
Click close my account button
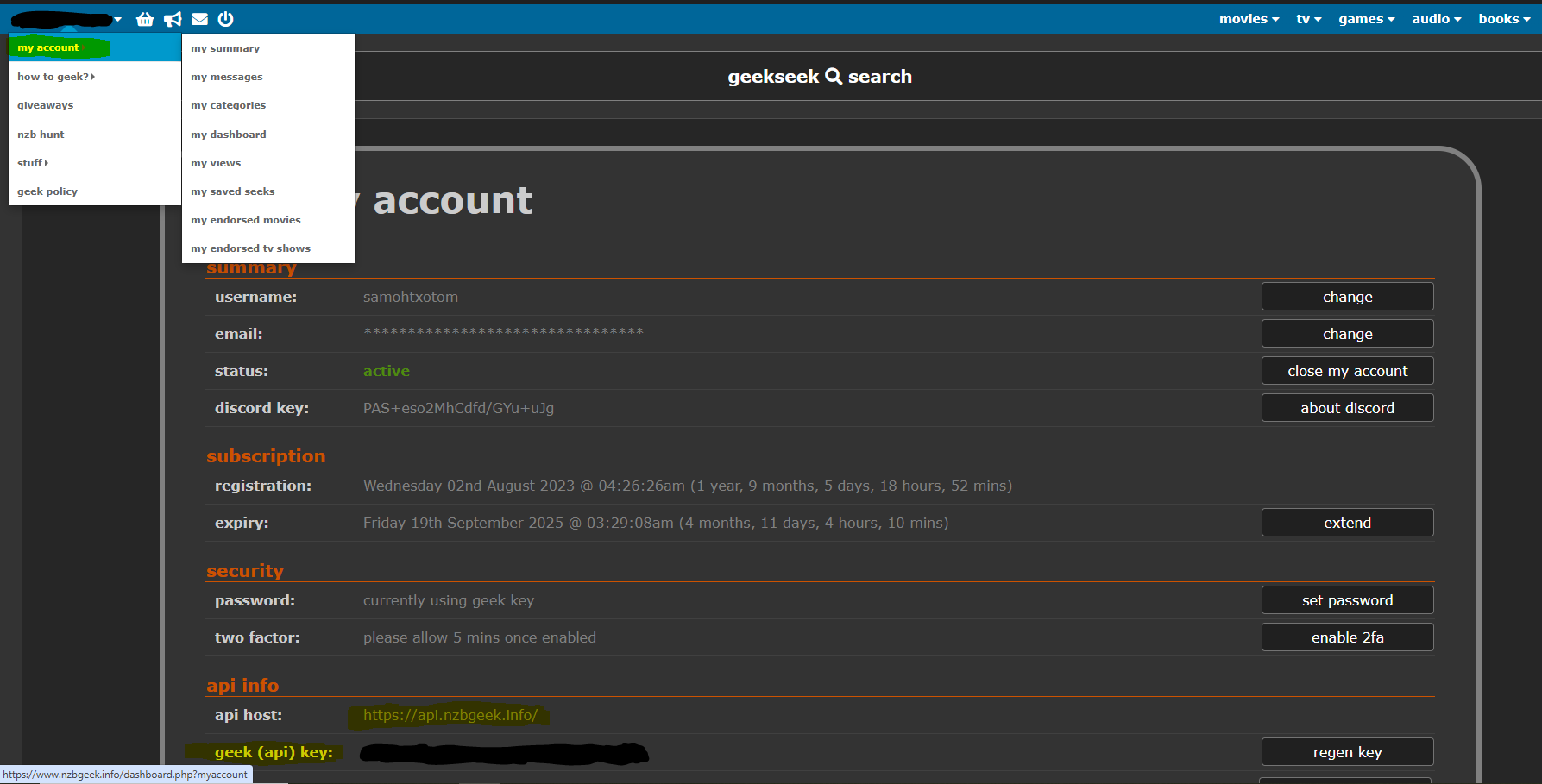coord(1347,371)
